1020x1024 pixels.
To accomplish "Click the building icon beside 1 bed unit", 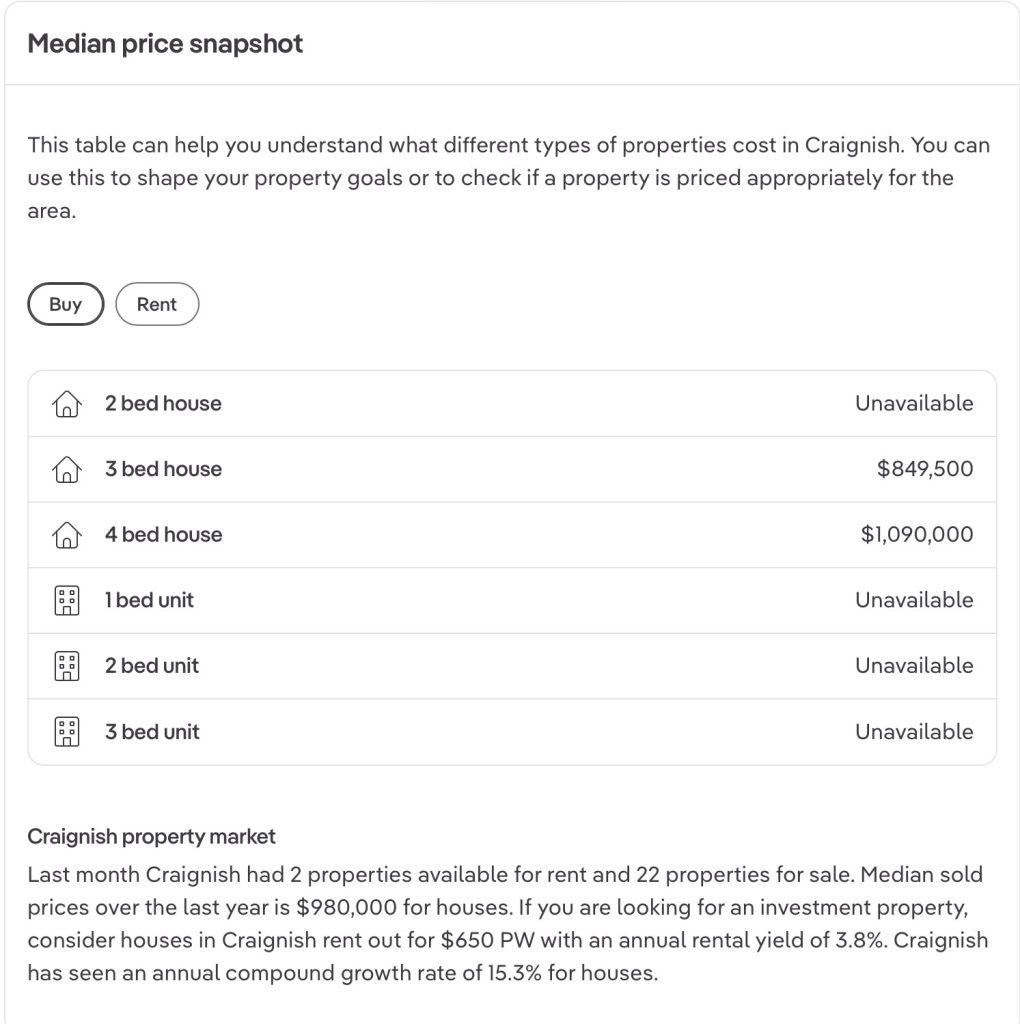I will click(66, 601).
